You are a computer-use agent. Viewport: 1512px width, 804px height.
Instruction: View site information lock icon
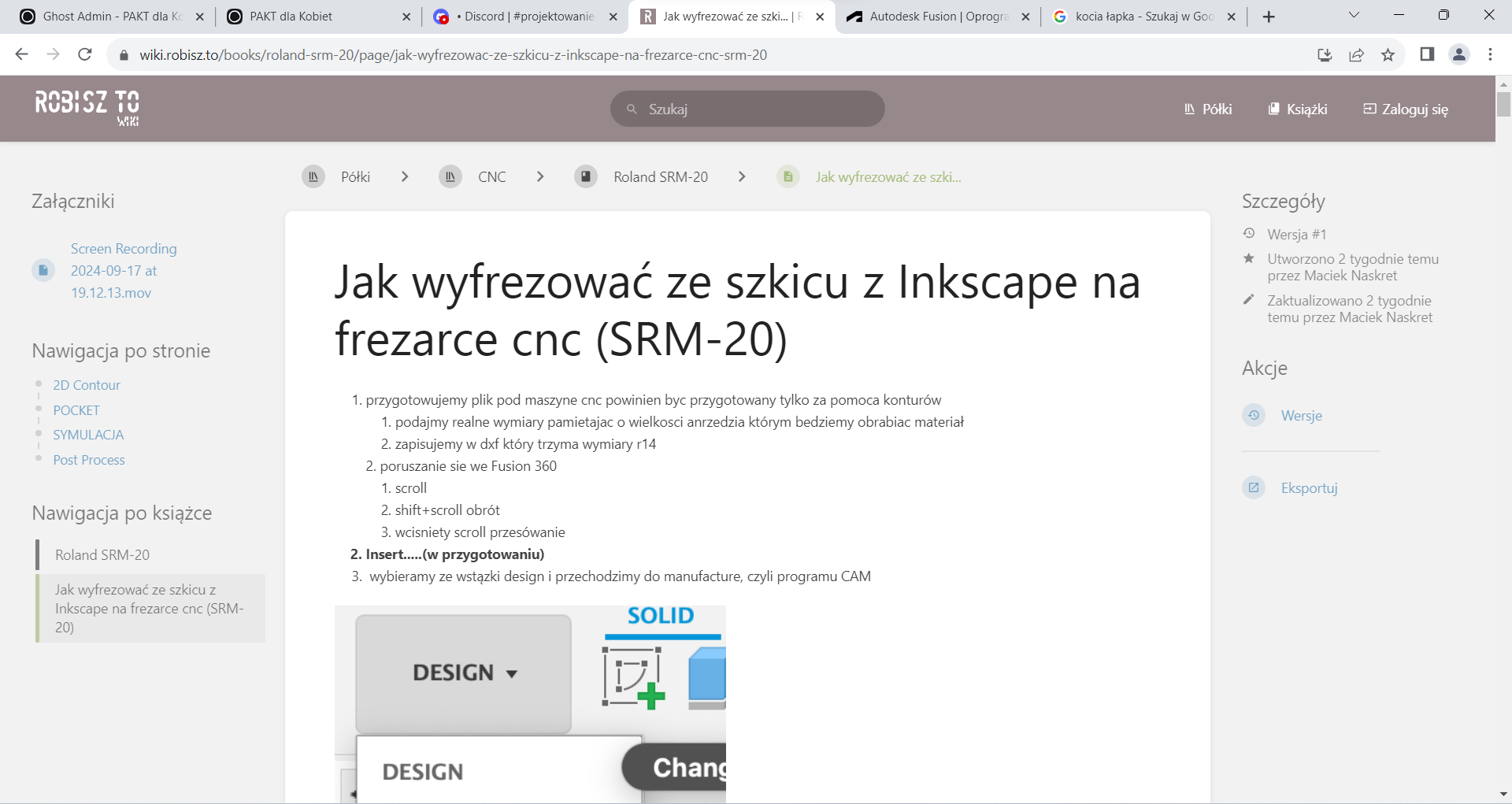pyautogui.click(x=123, y=55)
